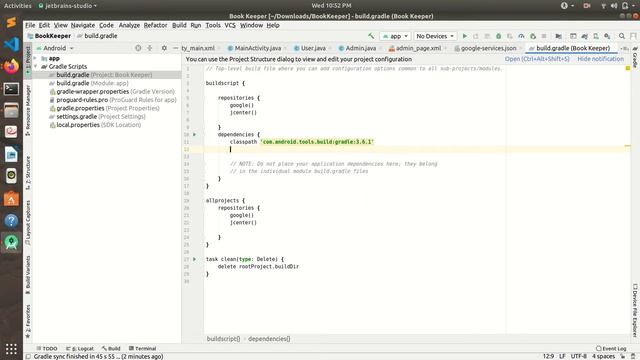The width and height of the screenshot is (640, 360).
Task: Click the Stop square icon
Action: 544,36
